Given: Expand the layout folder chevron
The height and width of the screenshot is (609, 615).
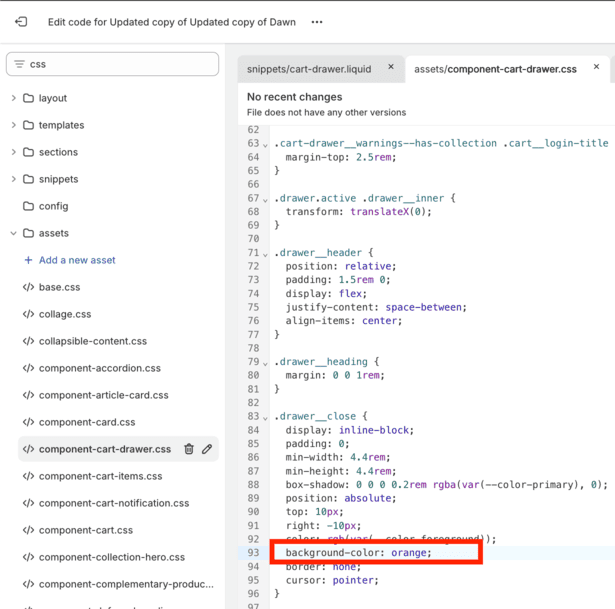Looking at the screenshot, I should coord(14,98).
